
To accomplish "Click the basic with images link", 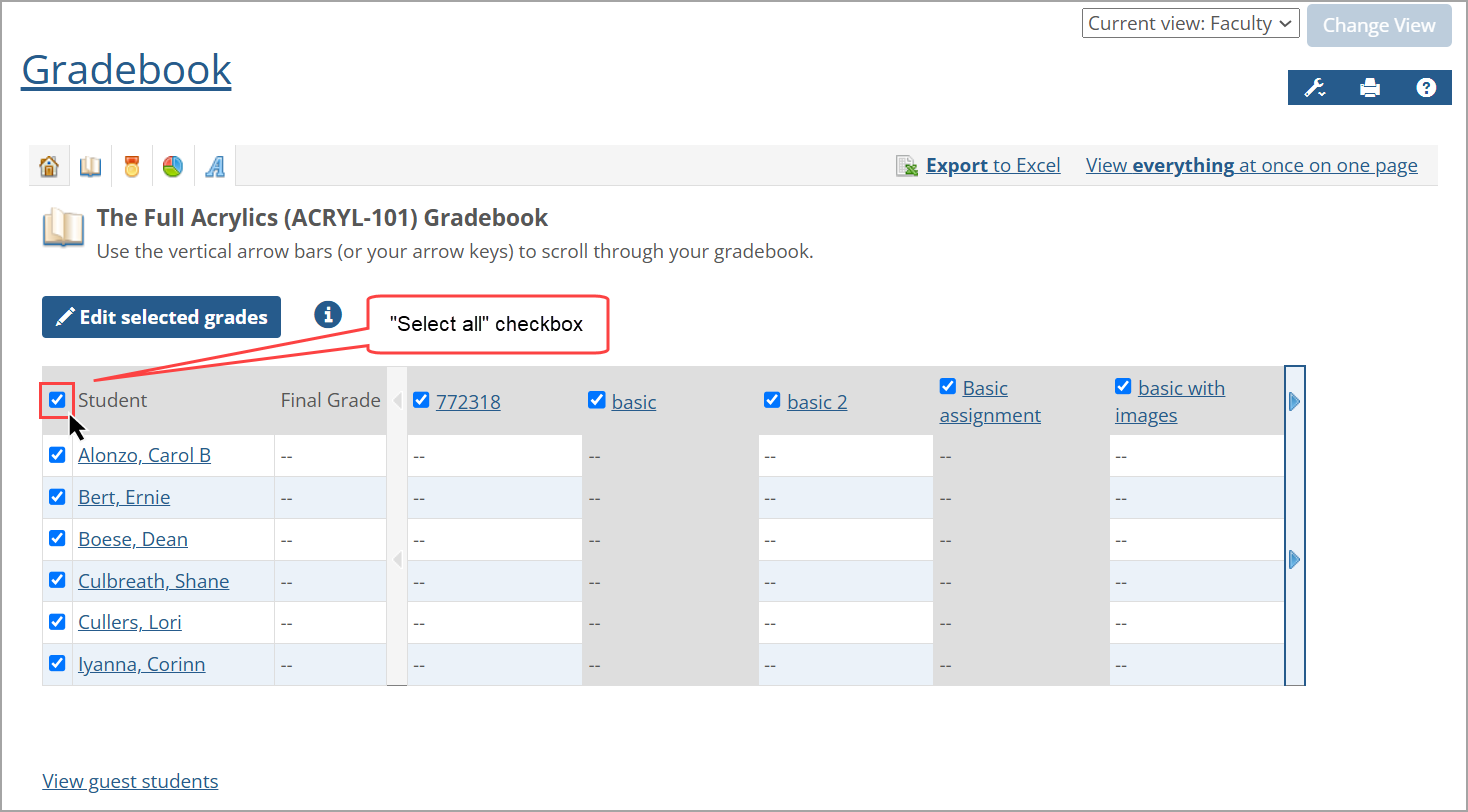I will [x=1170, y=401].
